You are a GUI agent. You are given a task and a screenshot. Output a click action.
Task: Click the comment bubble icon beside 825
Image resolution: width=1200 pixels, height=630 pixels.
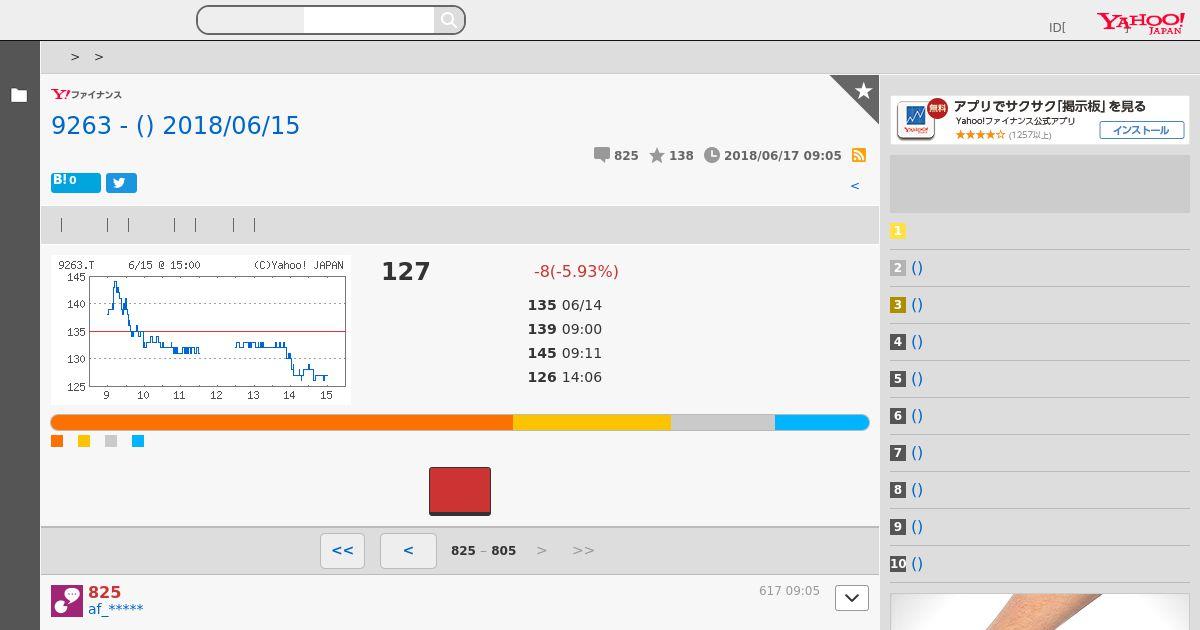coord(602,155)
